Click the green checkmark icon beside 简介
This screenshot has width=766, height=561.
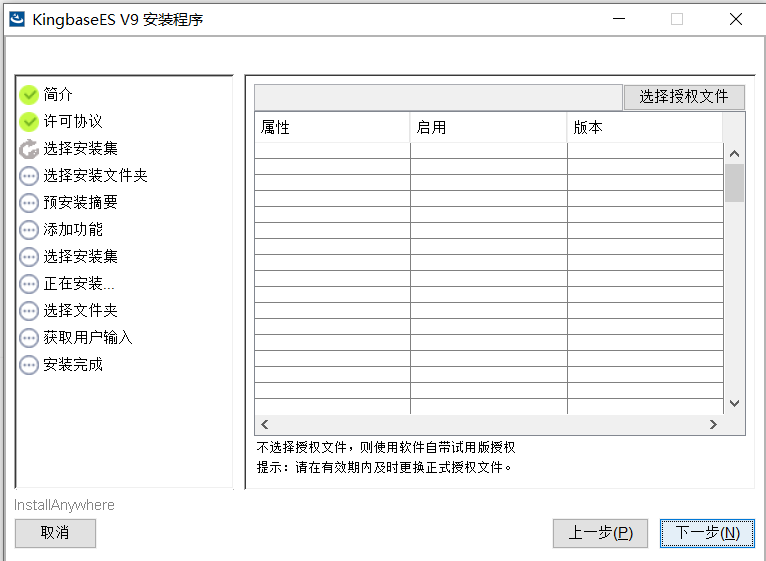pyautogui.click(x=29, y=95)
